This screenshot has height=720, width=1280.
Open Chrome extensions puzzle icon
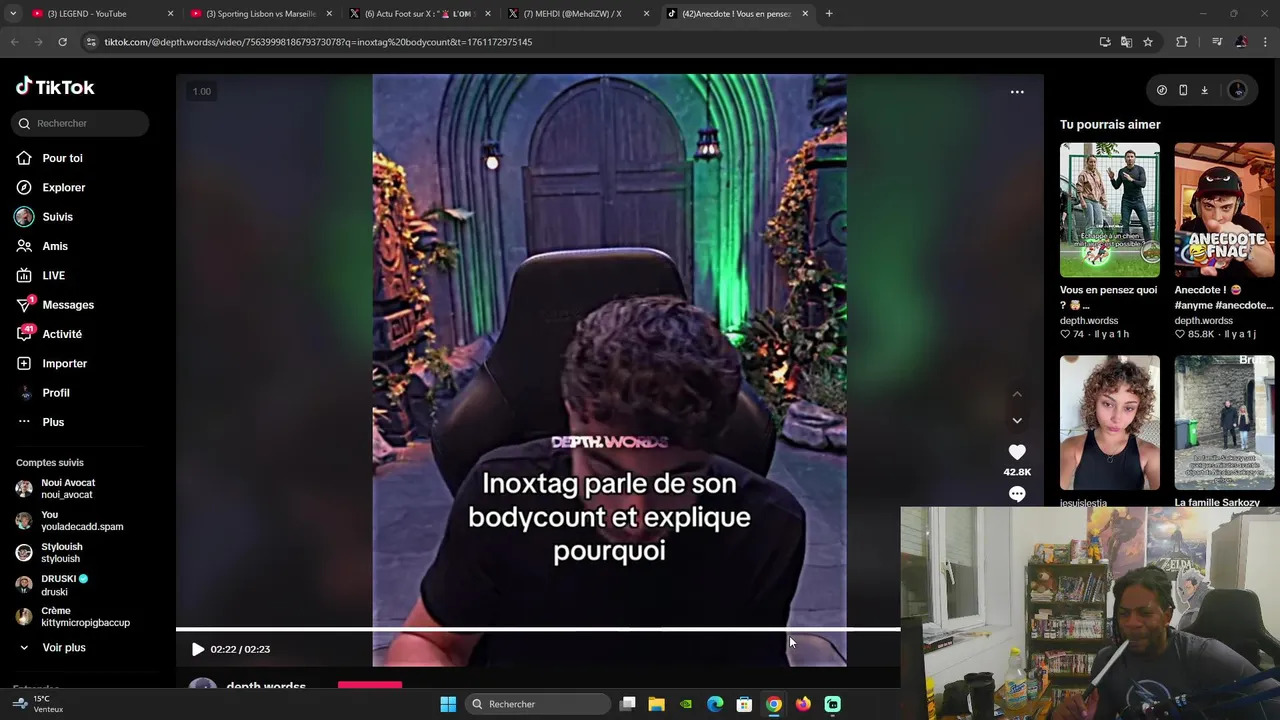(1182, 42)
